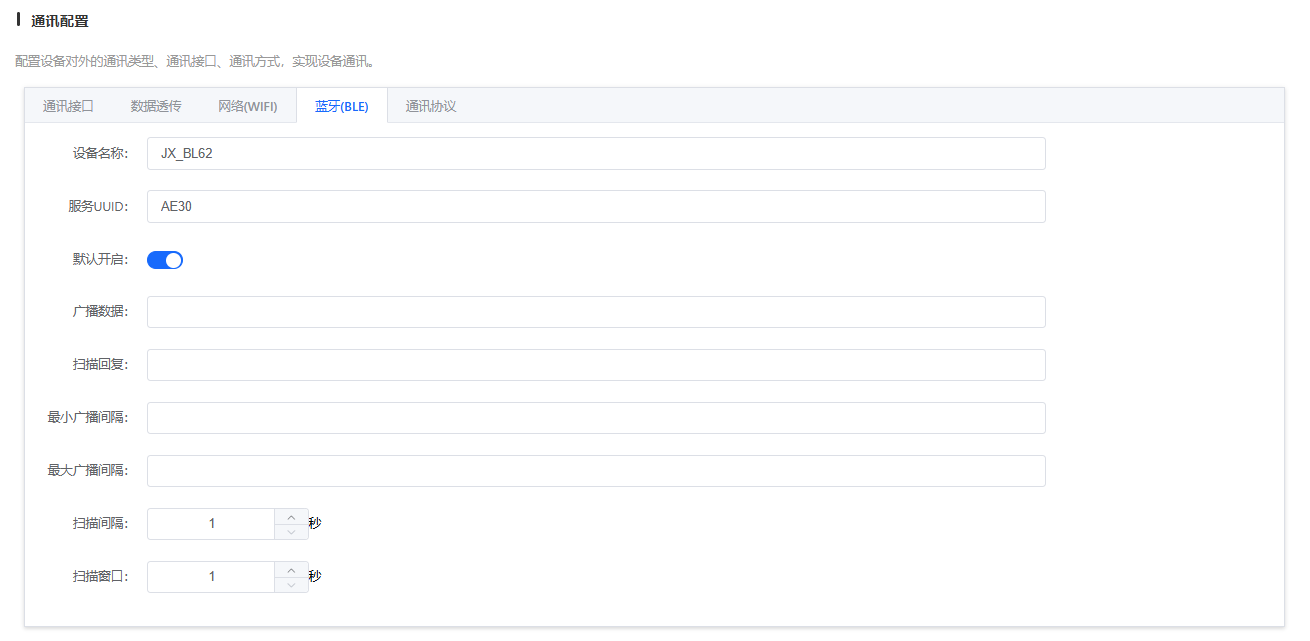Click the 扫描间隔 number input
The image size is (1310, 641).
tap(212, 524)
